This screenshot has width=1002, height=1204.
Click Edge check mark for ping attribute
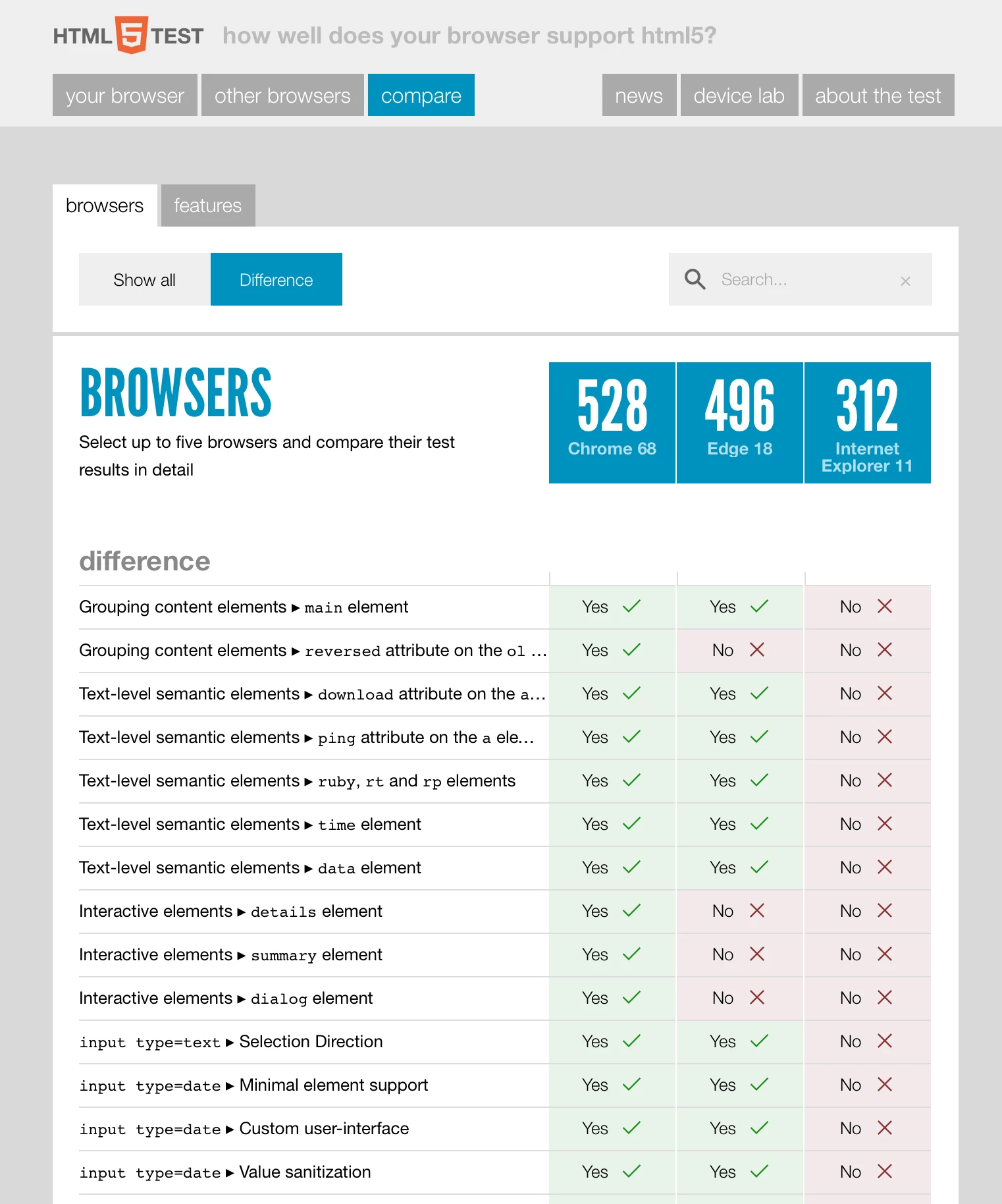pos(759,736)
